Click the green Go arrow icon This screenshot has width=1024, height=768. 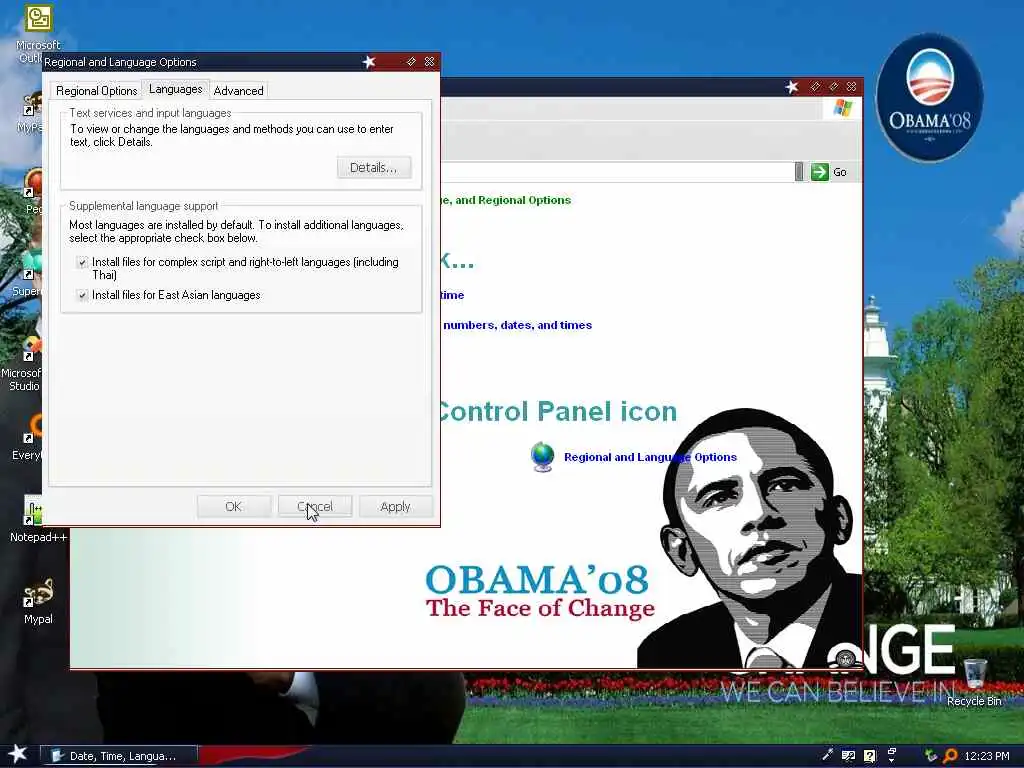(x=820, y=172)
